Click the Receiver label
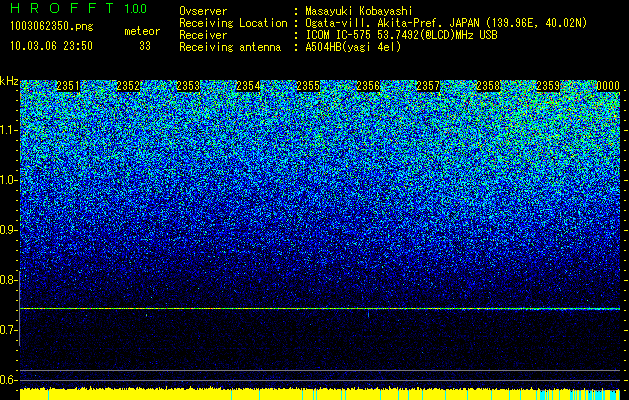629x400 pixels. (x=203, y=35)
